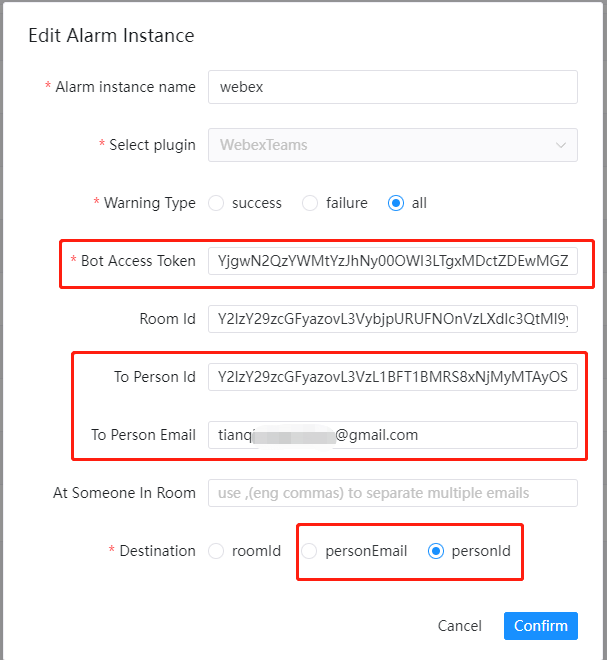Screen dimensions: 607x660
Task: Click the Alarm instance name field
Action: click(x=392, y=87)
